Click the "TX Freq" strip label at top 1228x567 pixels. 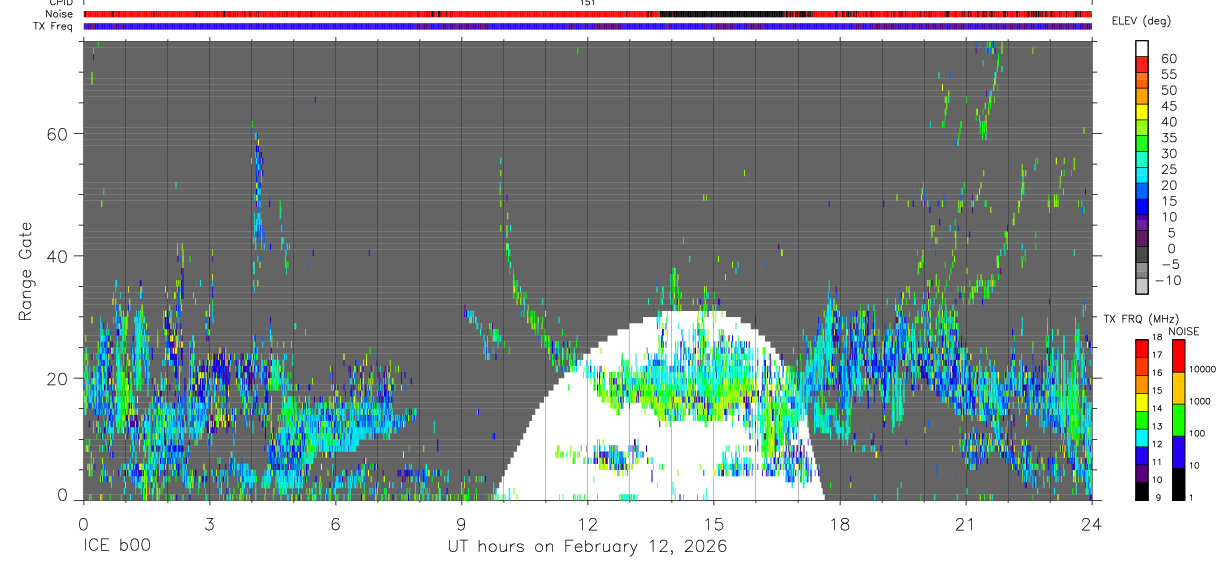(x=55, y=26)
